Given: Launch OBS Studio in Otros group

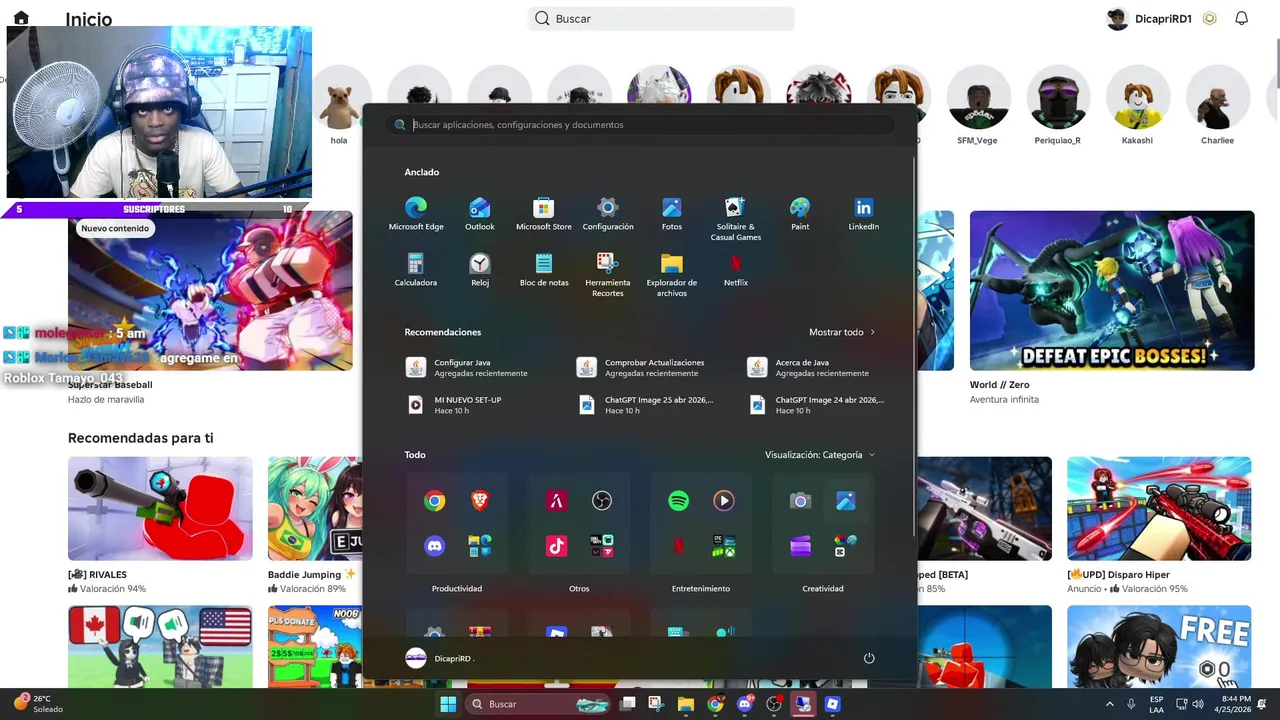Looking at the screenshot, I should [602, 501].
